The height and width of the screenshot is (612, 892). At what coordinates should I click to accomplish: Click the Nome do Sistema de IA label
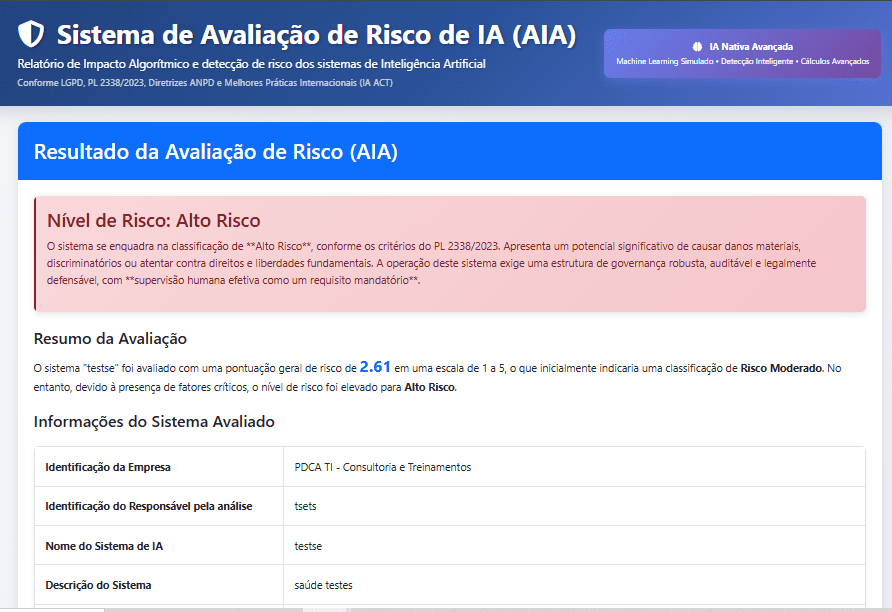click(102, 546)
